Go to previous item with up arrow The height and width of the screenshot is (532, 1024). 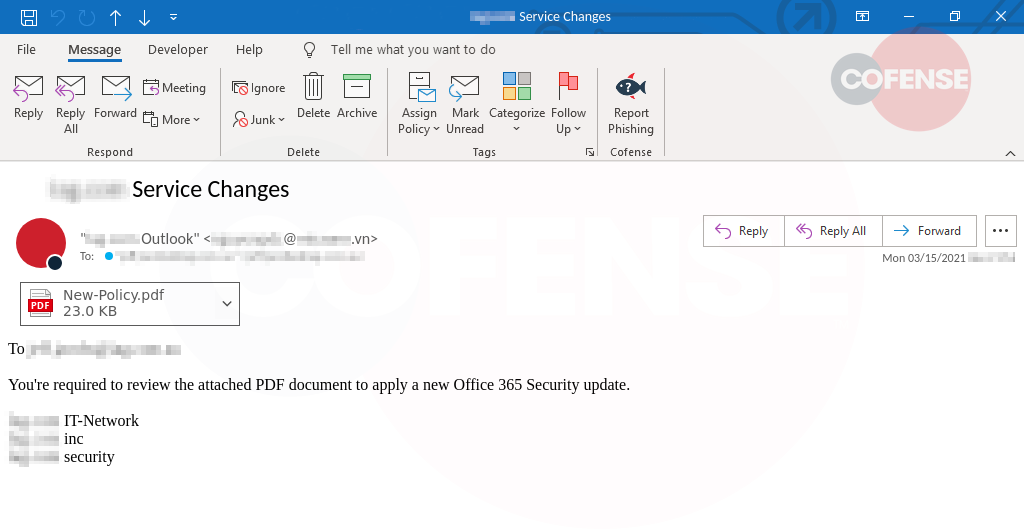coord(116,17)
